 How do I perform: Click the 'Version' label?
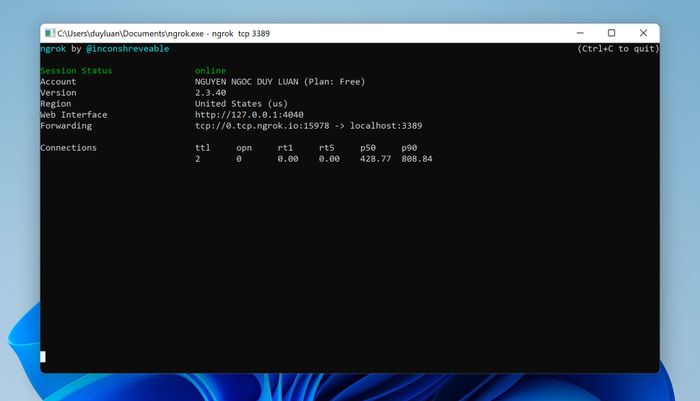tap(58, 93)
